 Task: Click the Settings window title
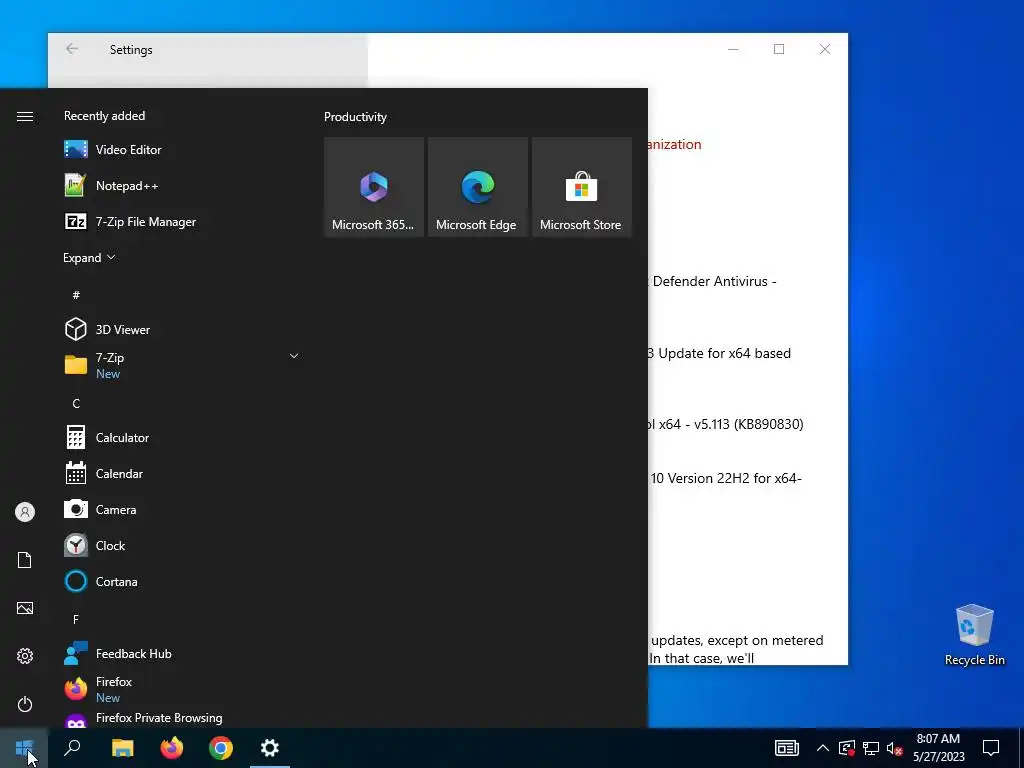tap(131, 50)
